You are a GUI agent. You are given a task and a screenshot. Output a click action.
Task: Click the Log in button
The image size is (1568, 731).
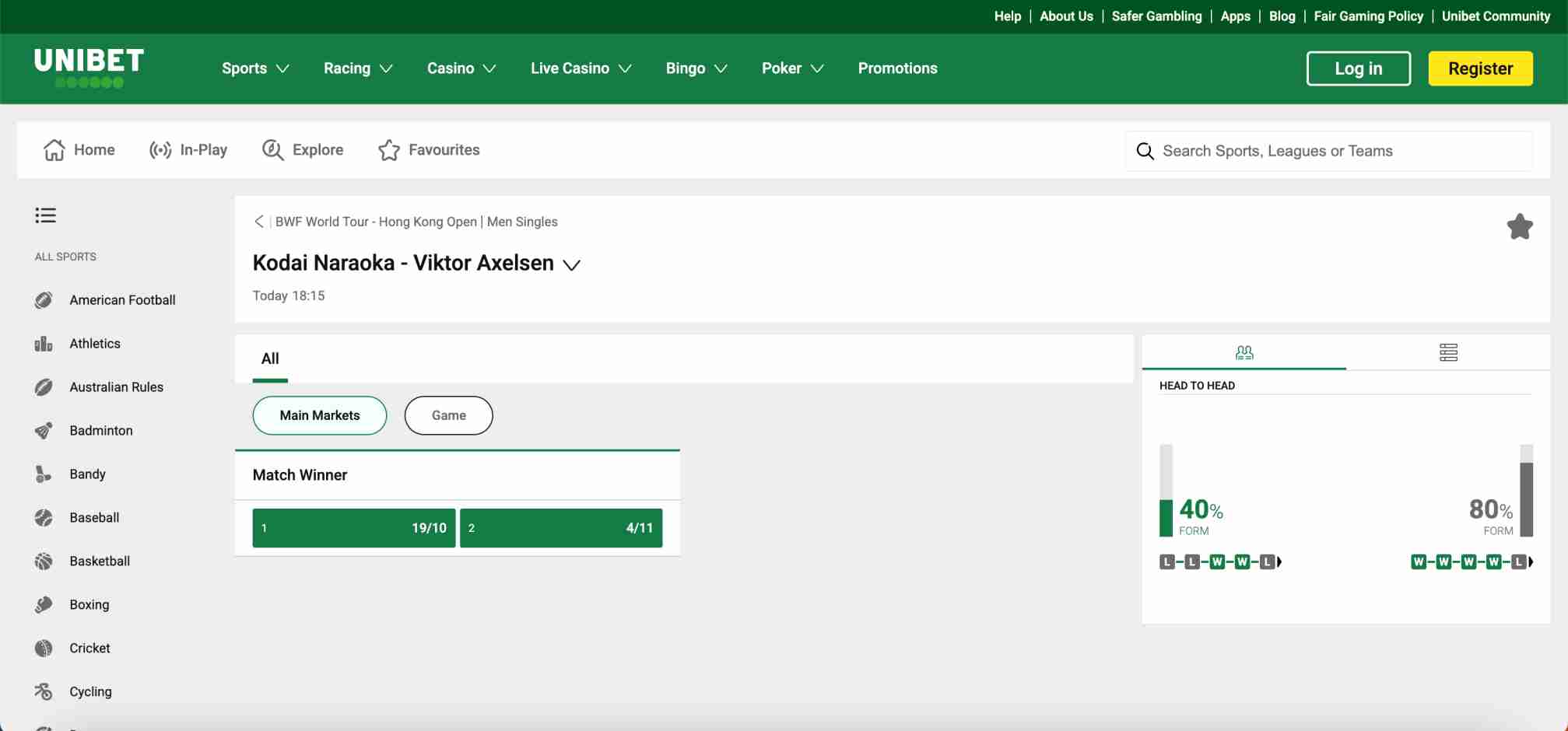1358,68
